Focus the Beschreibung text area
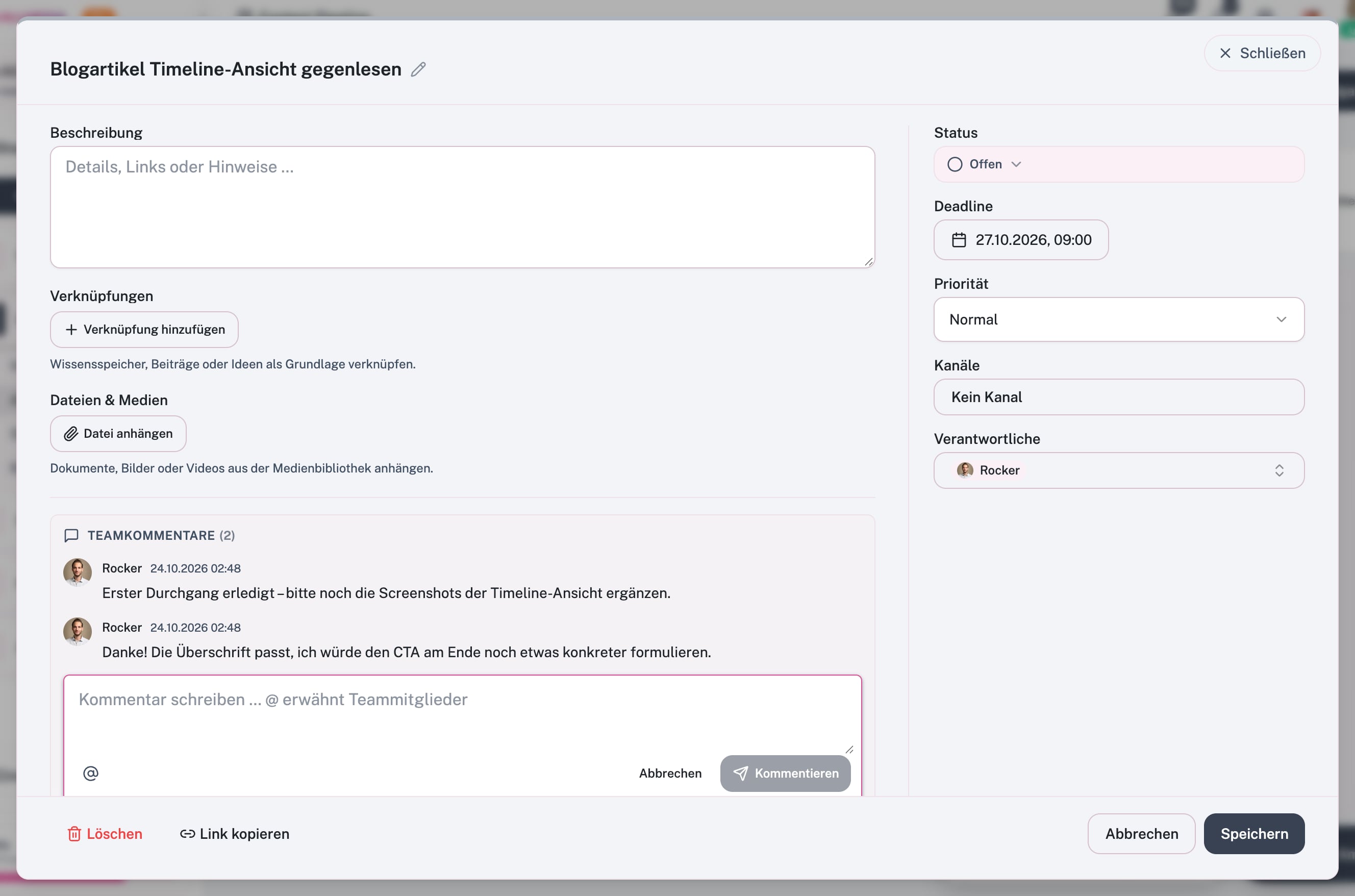This screenshot has width=1355, height=896. (462, 208)
